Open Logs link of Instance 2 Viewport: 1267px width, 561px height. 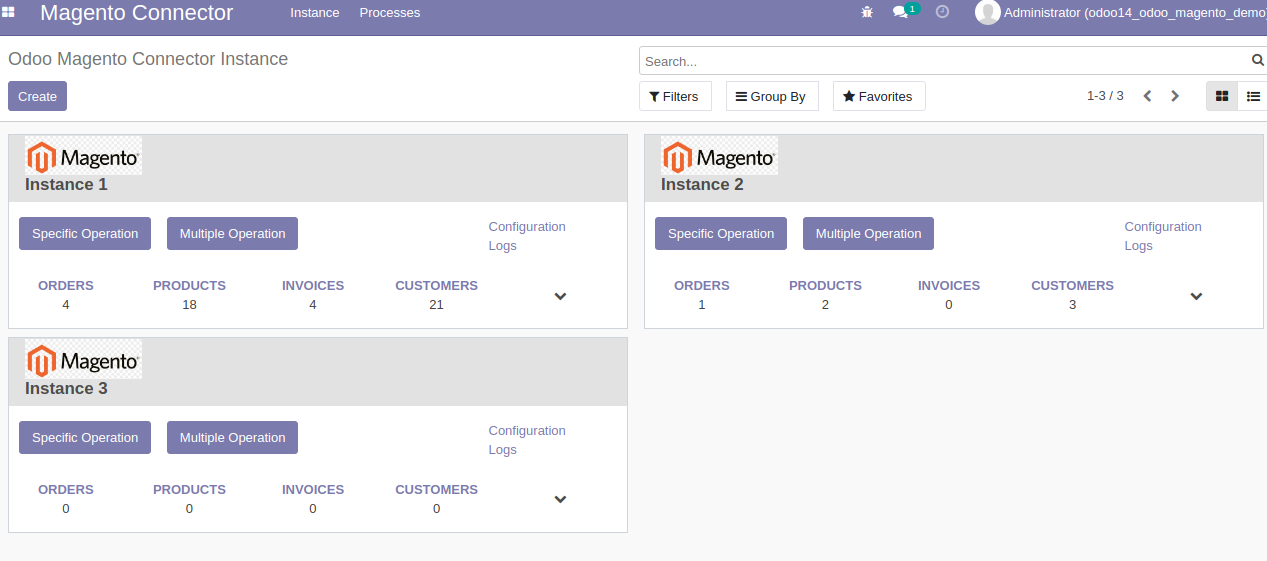coord(1138,245)
